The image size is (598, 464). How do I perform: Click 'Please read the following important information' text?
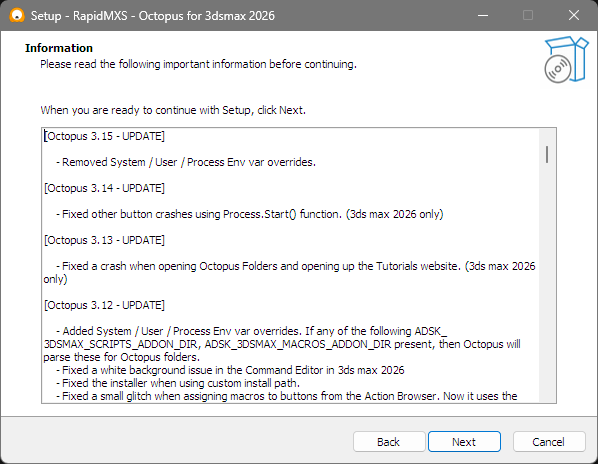199,64
